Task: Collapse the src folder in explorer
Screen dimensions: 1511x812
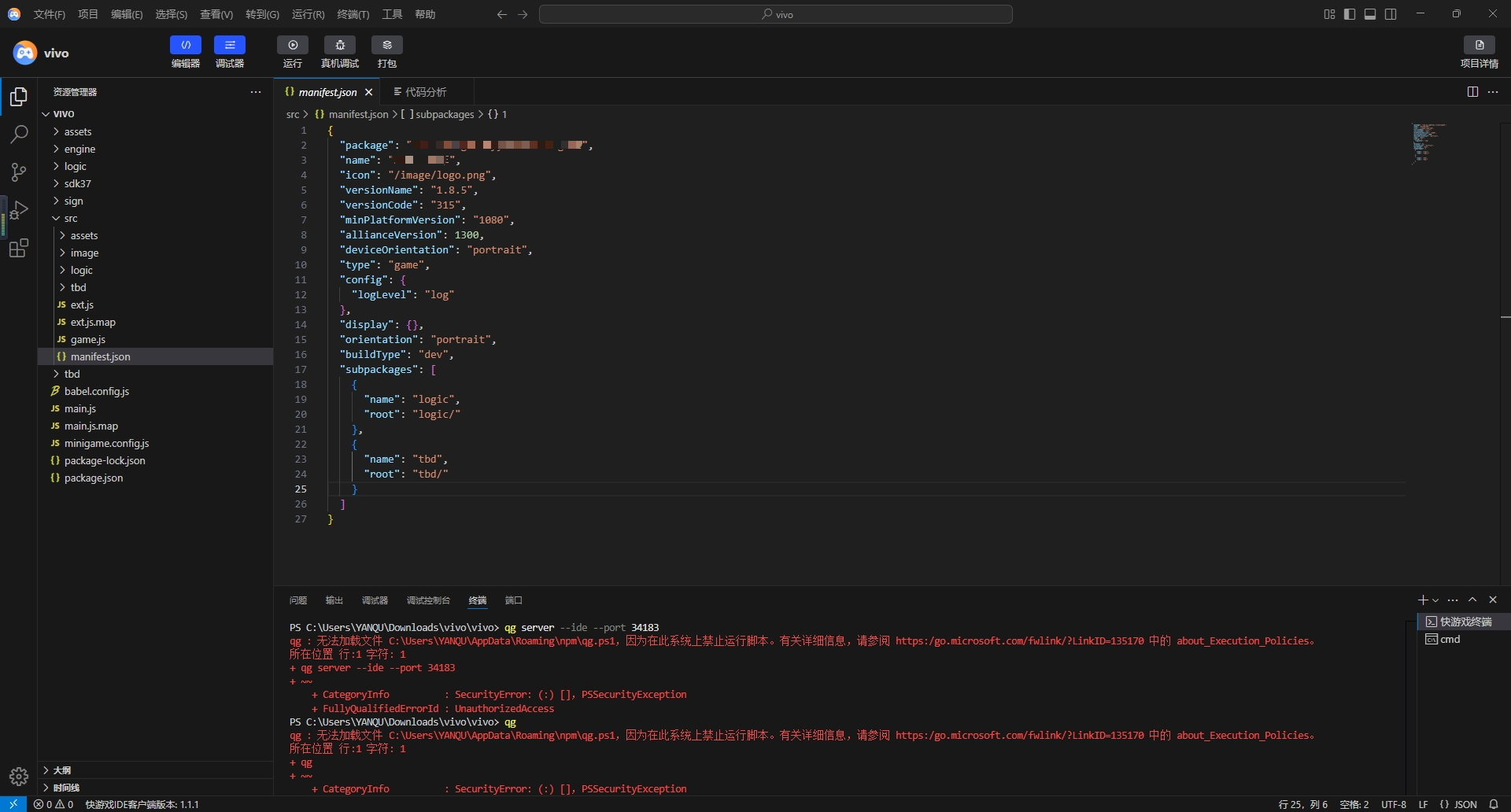Action: coord(71,219)
